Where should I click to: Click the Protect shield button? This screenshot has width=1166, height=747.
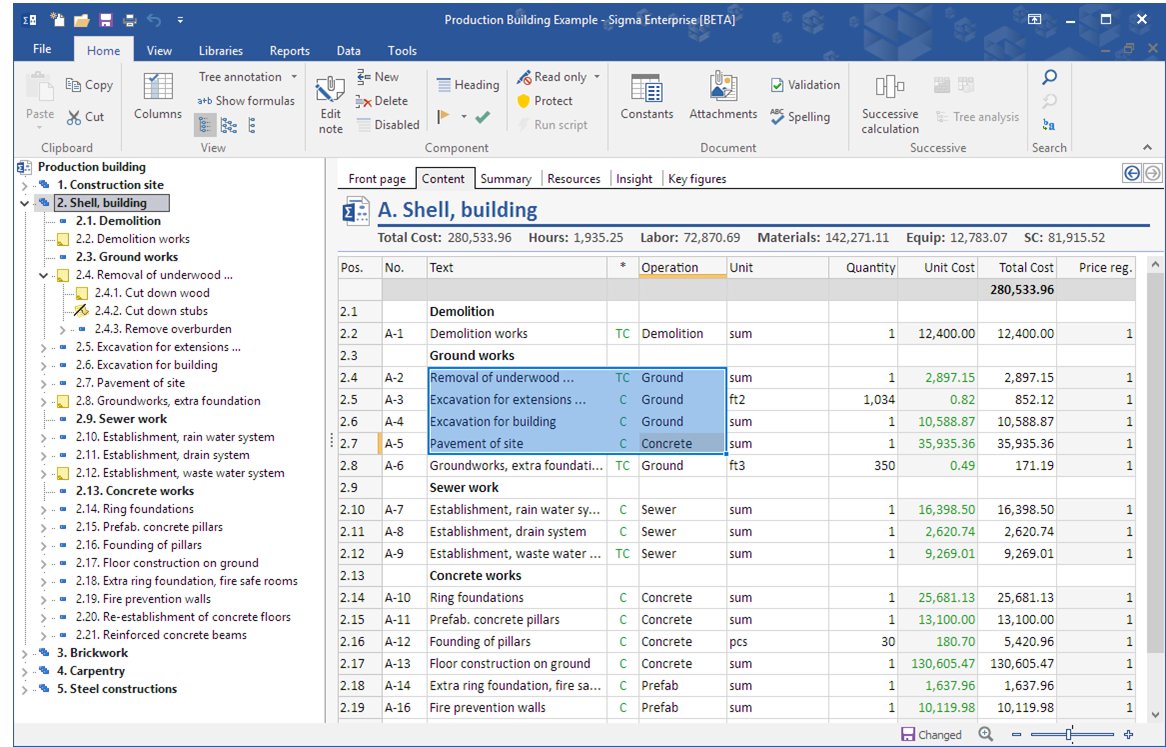point(545,101)
